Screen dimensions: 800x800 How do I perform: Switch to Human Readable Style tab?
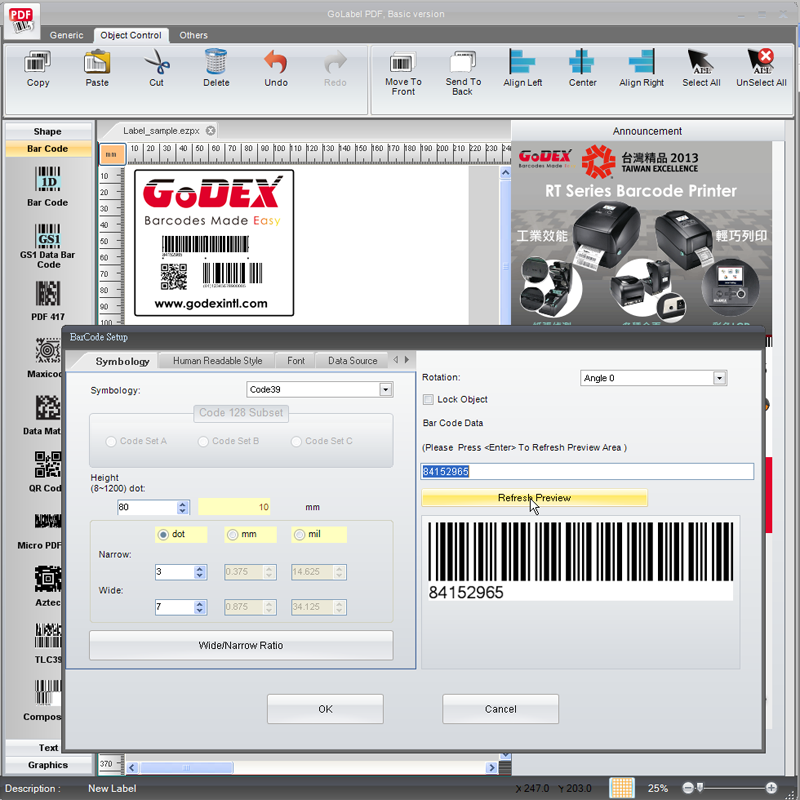click(217, 361)
